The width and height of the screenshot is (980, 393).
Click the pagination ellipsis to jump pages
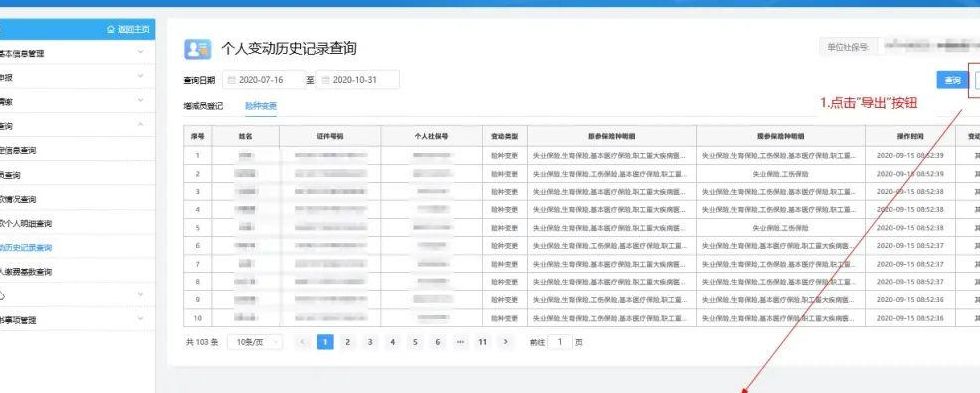pos(460,342)
